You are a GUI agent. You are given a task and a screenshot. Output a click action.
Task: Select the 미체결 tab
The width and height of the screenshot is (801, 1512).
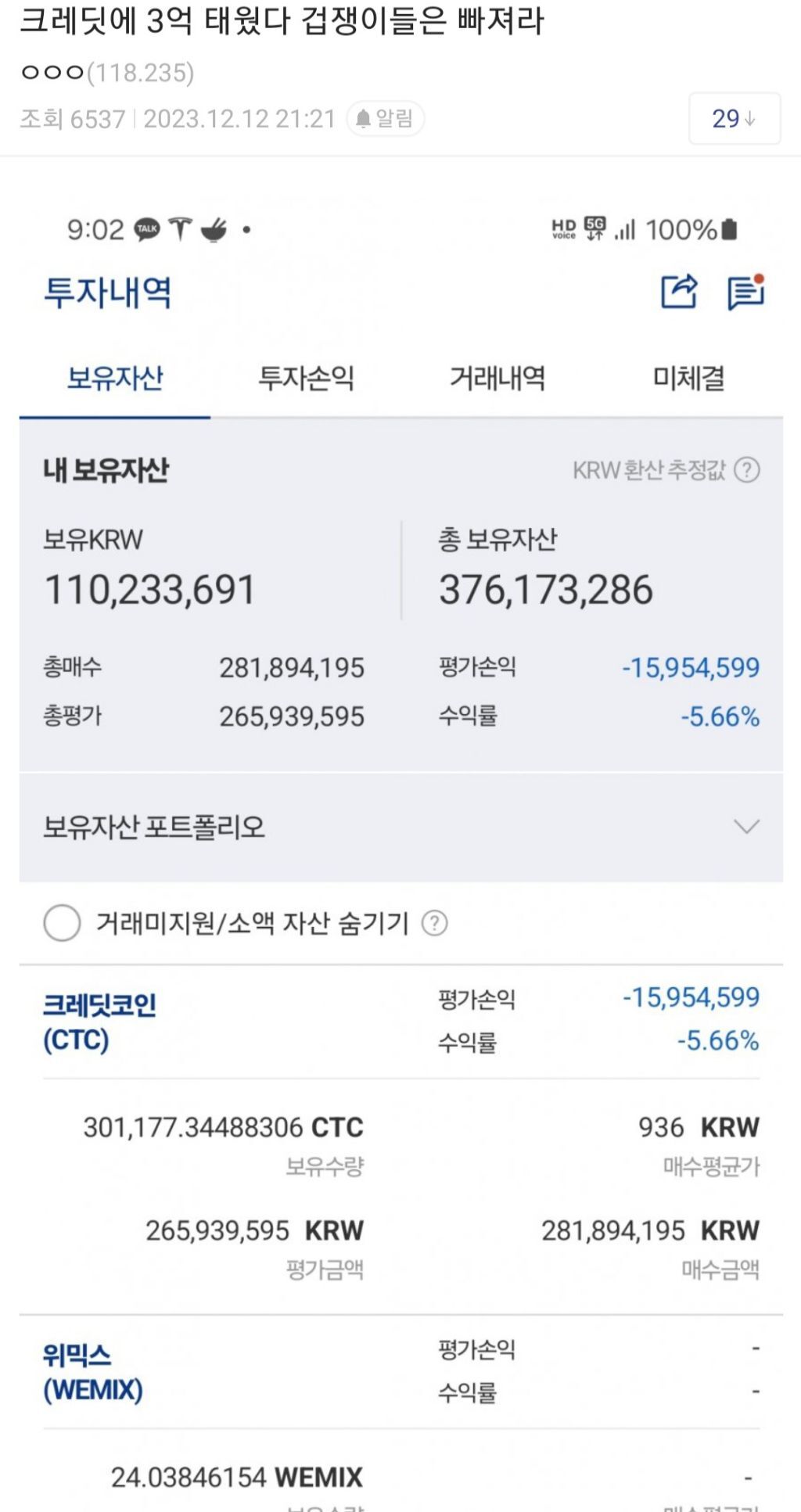tap(688, 379)
